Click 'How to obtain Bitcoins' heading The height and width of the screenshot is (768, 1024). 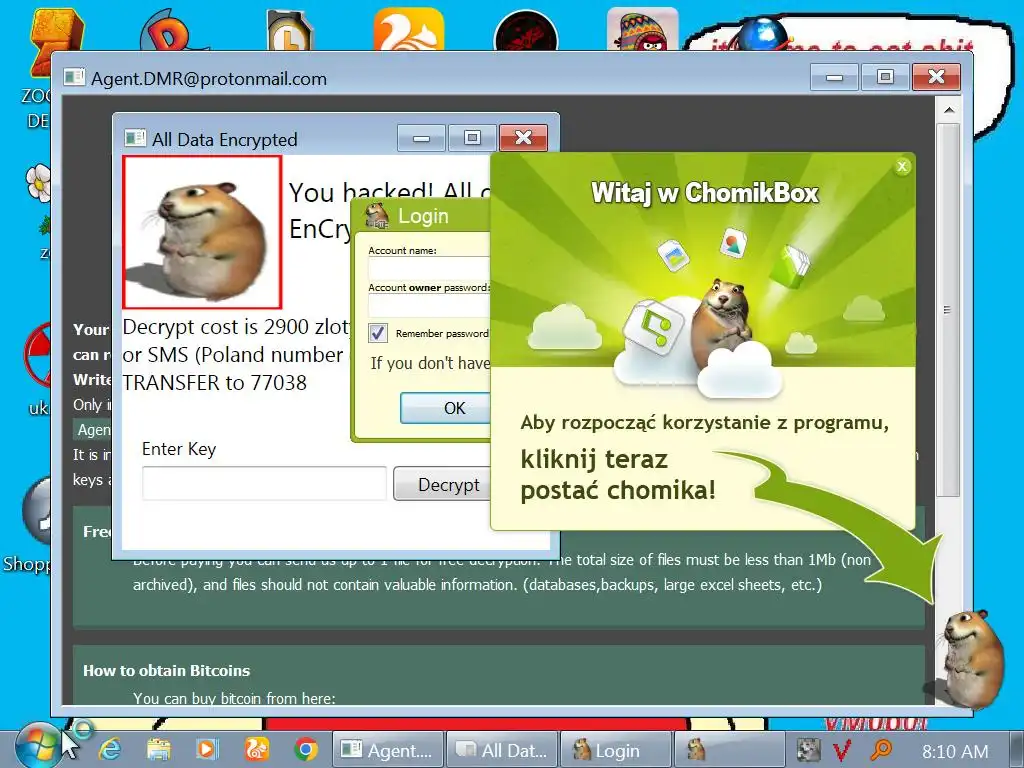pos(167,670)
